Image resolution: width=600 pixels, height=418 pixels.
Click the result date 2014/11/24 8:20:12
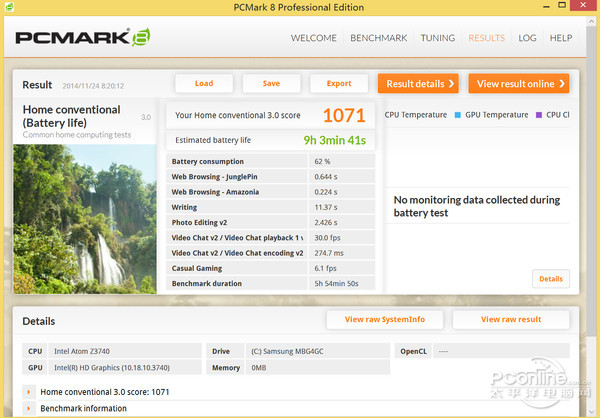pyautogui.click(x=93, y=86)
